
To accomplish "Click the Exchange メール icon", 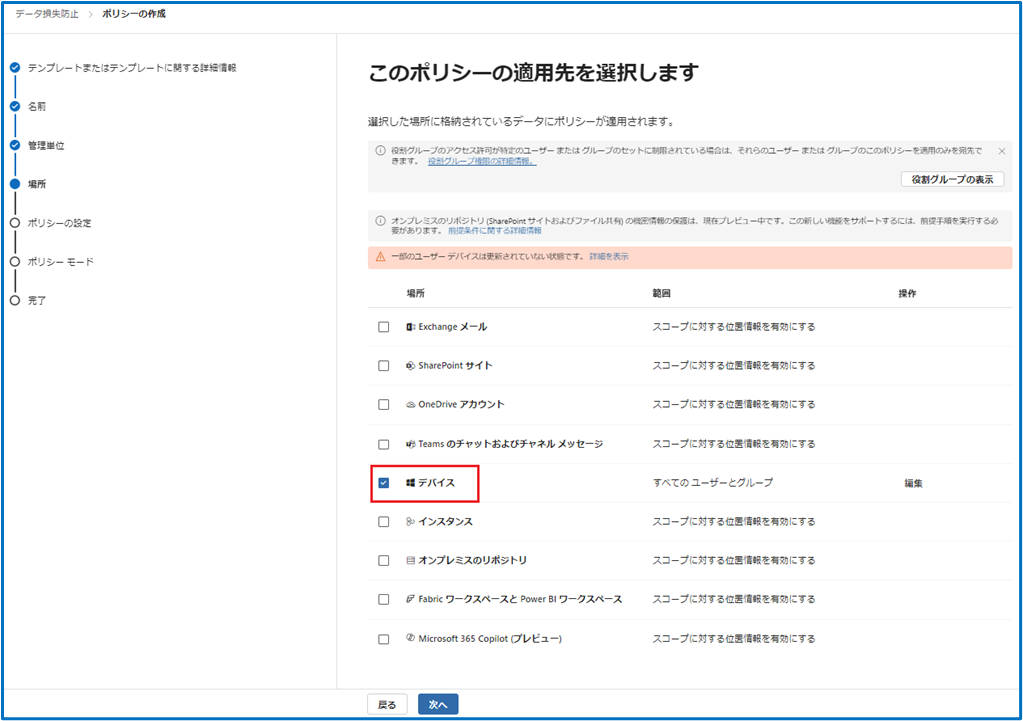I will click(x=411, y=327).
